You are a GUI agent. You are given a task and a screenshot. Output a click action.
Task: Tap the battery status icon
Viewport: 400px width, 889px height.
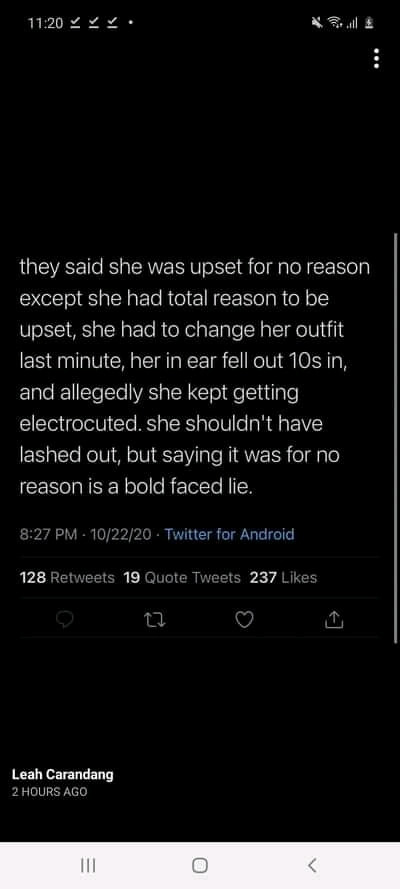[x=369, y=23]
